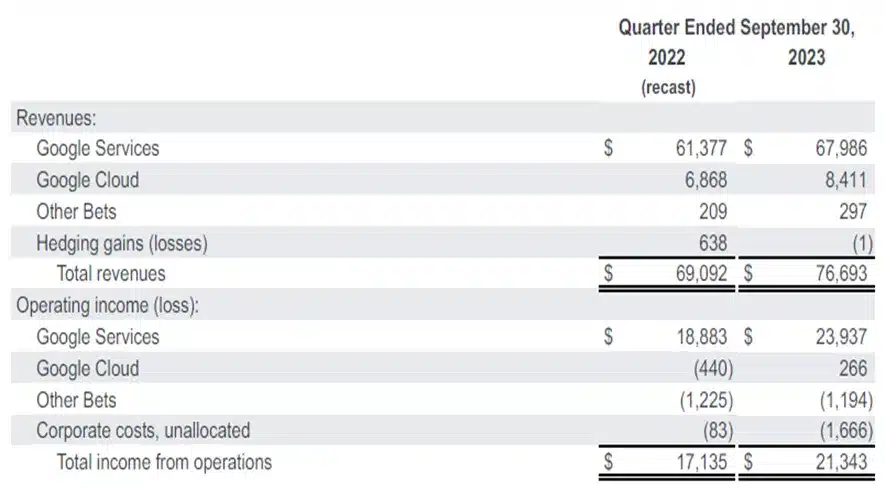The height and width of the screenshot is (488, 886).
Task: Click the 2022 Total revenues value 69,092
Action: point(701,273)
